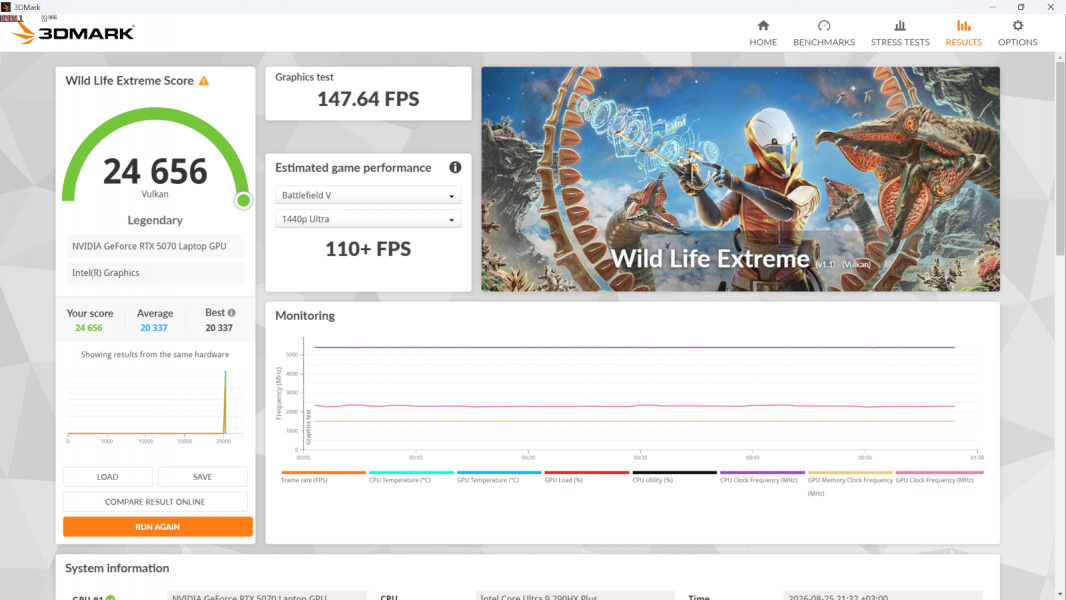Click the Best score value 20 337
The width and height of the screenshot is (1066, 600).
click(219, 328)
